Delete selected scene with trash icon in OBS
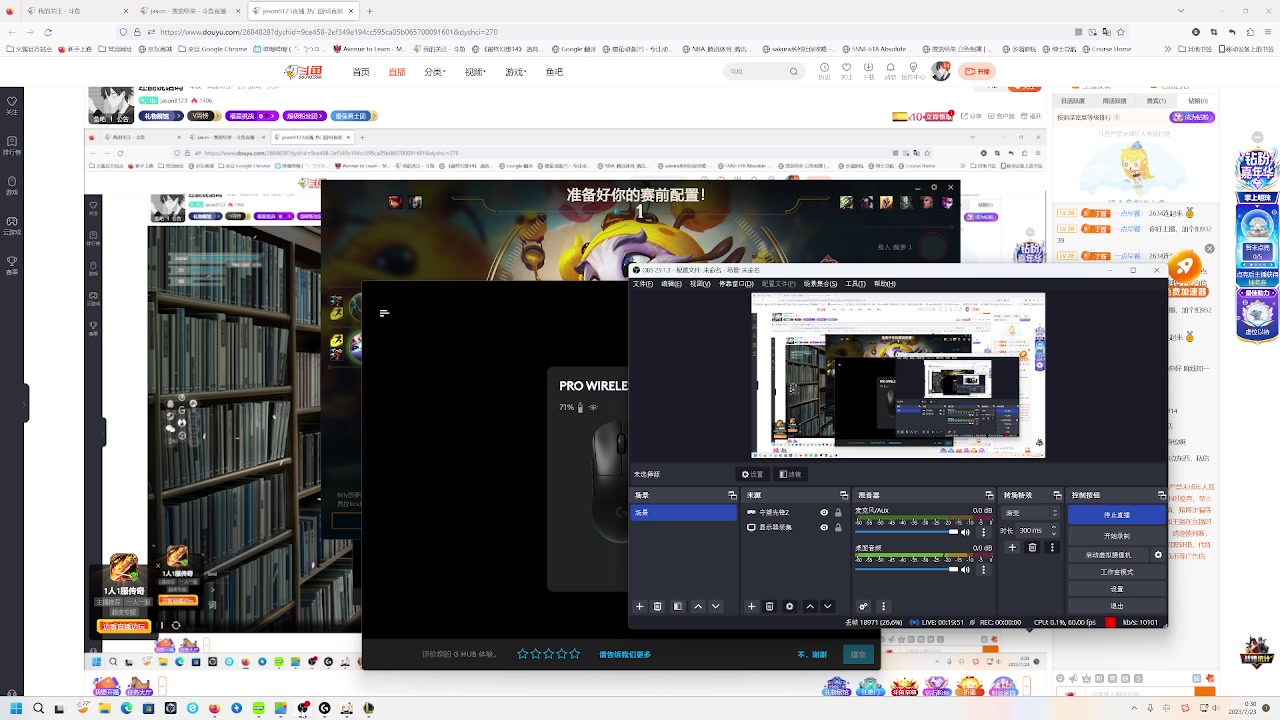The image size is (1280, 720). coord(658,606)
